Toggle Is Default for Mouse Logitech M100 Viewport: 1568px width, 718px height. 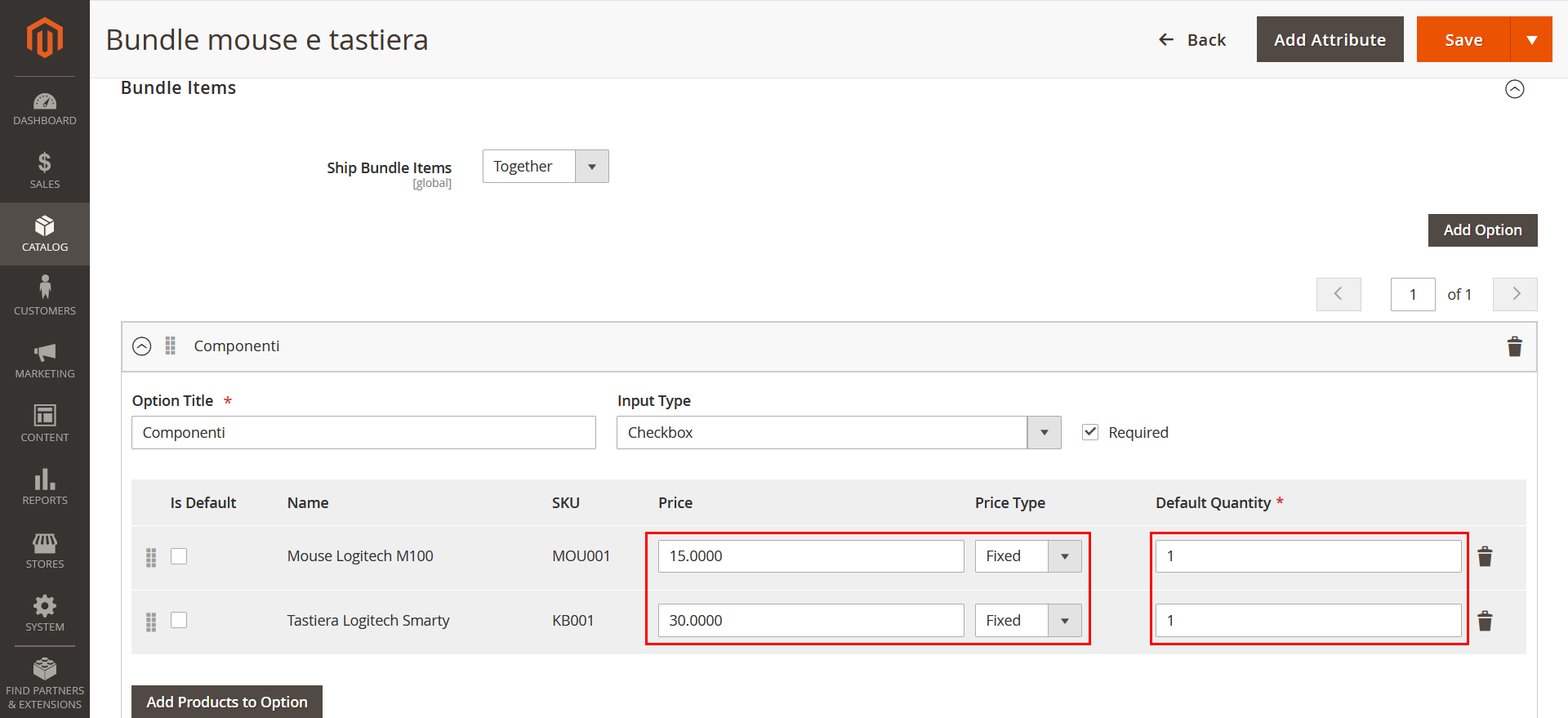pyautogui.click(x=179, y=556)
